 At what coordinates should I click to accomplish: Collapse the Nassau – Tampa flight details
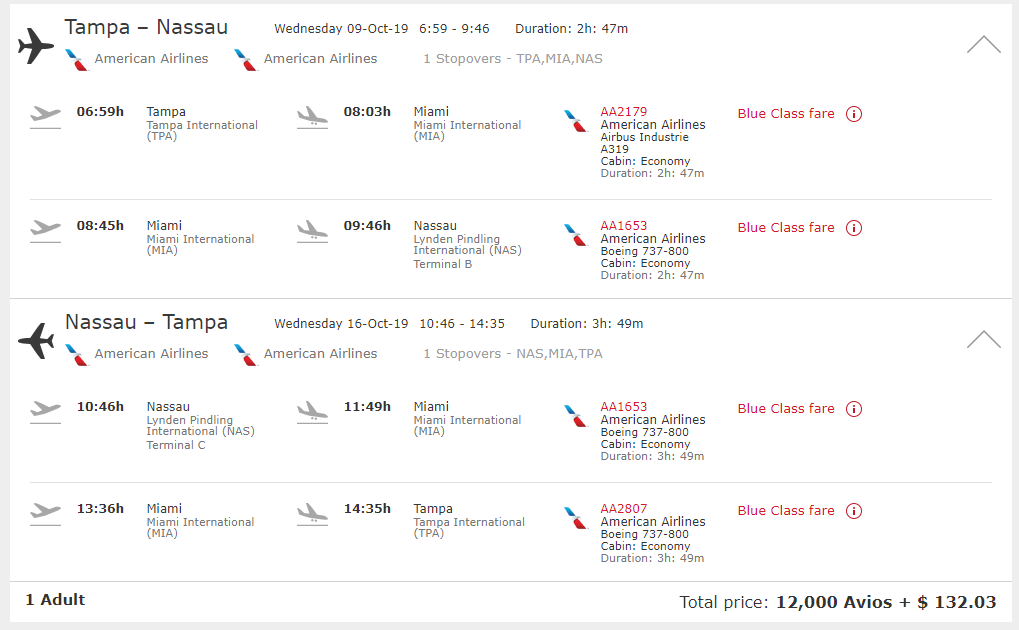[x=983, y=339]
